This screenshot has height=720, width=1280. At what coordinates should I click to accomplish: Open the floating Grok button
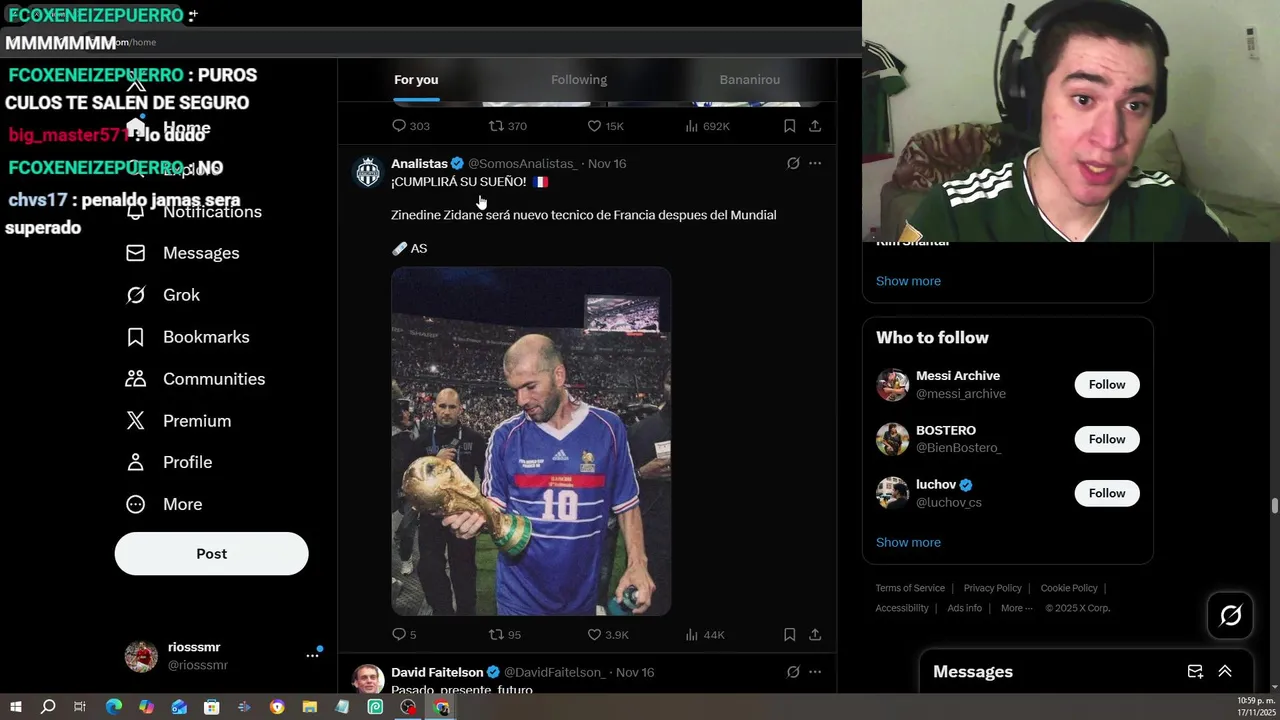click(x=1230, y=615)
